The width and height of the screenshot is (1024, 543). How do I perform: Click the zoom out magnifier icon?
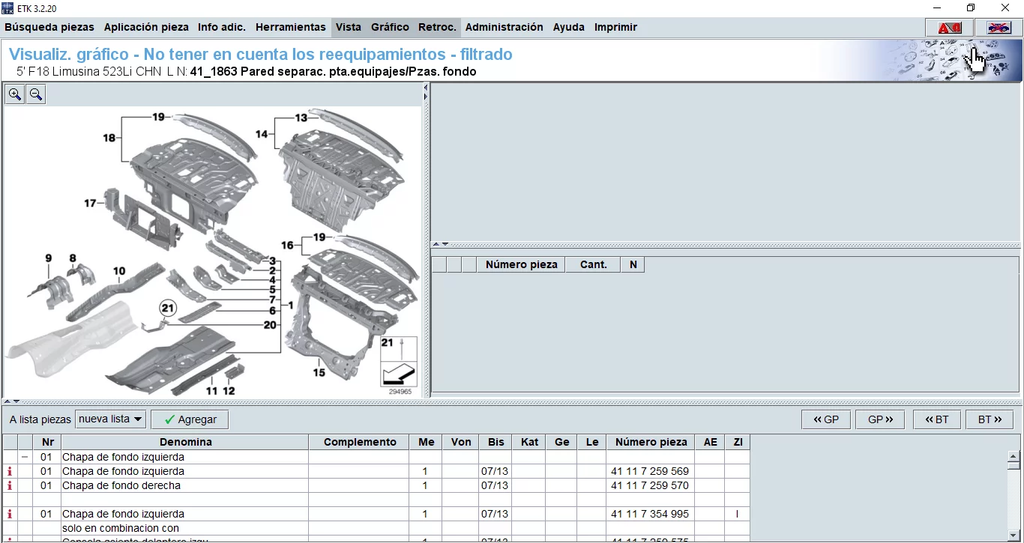[x=36, y=95]
